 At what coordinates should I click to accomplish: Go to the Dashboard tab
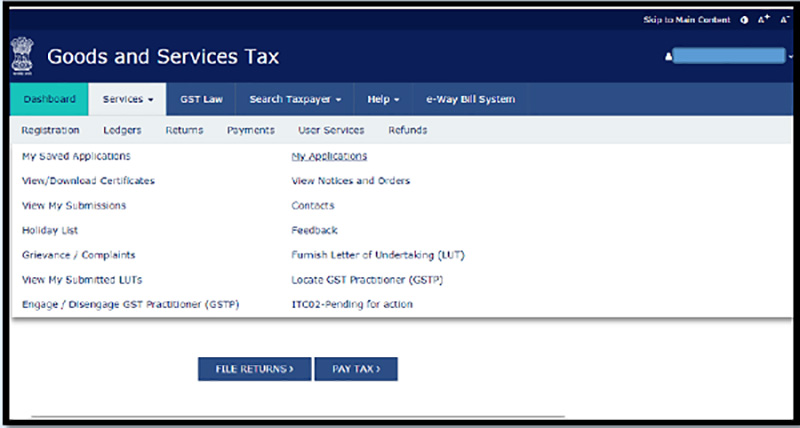coord(49,99)
